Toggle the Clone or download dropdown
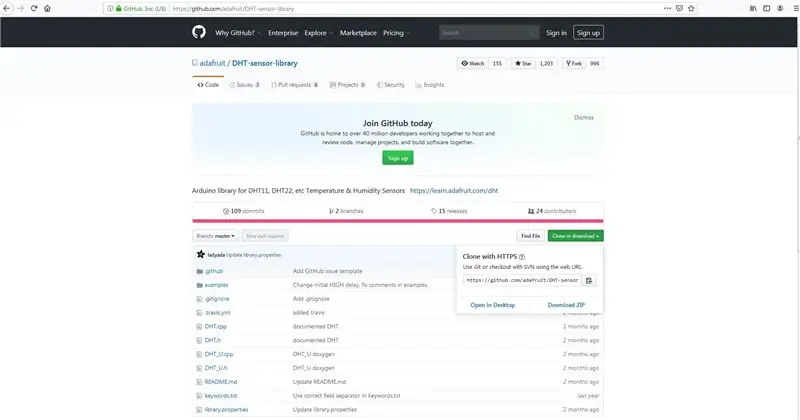Screen dimensions: 800x420 [x=576, y=236]
